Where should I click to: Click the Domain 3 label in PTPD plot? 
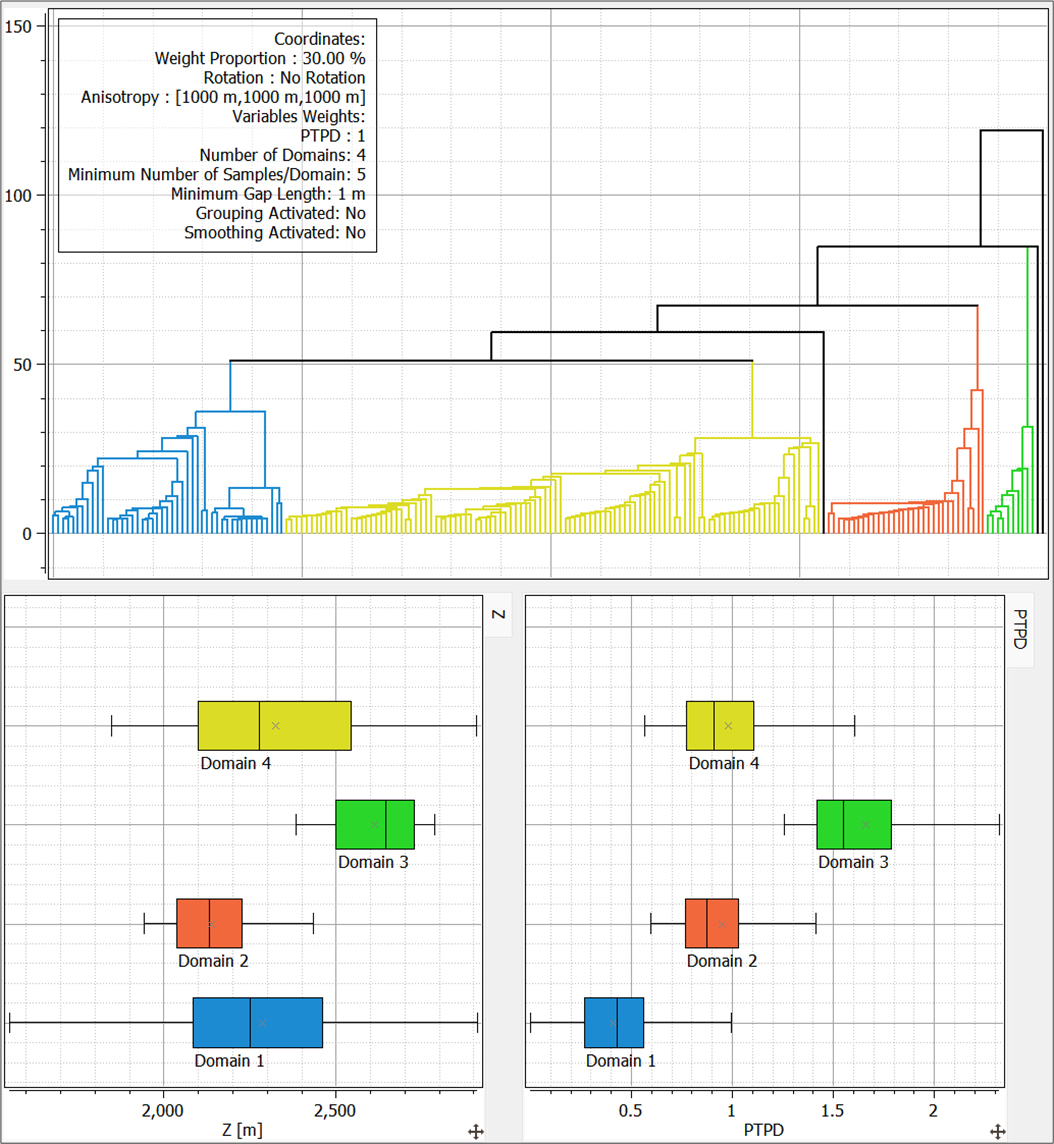pos(853,862)
